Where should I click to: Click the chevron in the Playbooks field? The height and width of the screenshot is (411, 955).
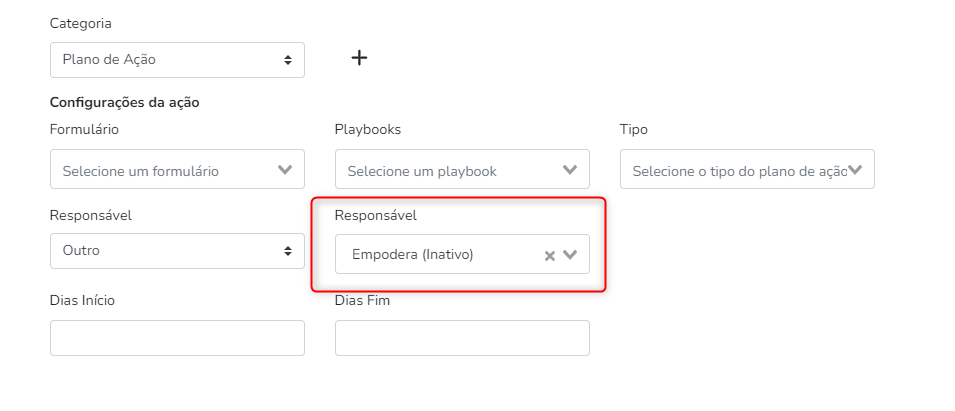click(x=570, y=170)
